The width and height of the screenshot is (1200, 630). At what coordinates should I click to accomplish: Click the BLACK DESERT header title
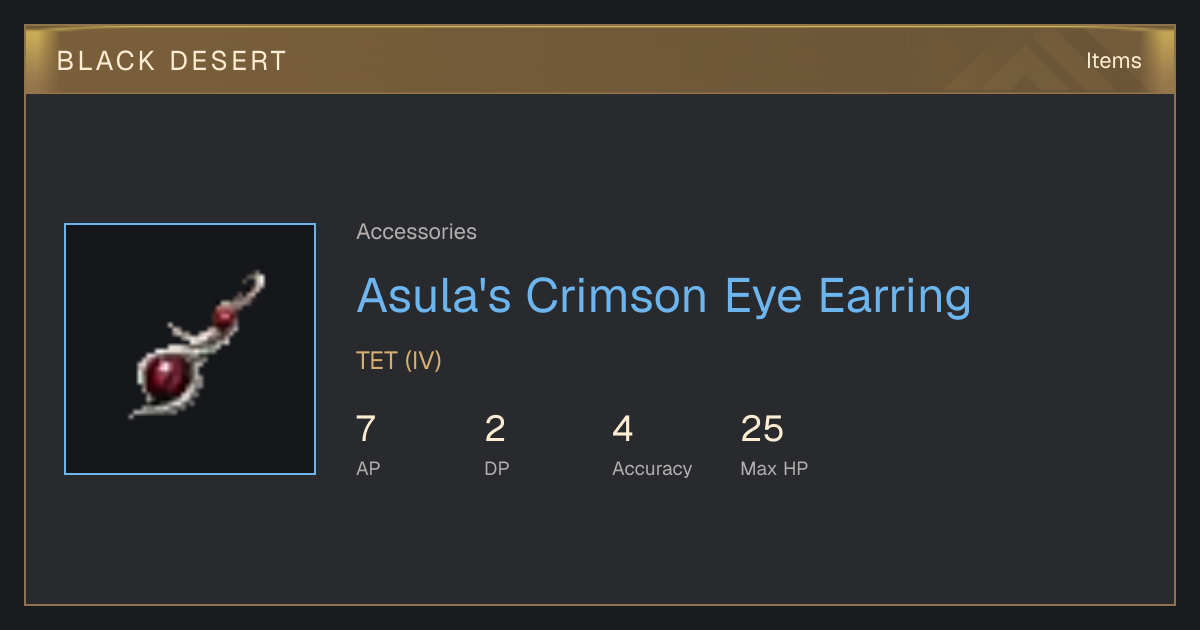172,61
